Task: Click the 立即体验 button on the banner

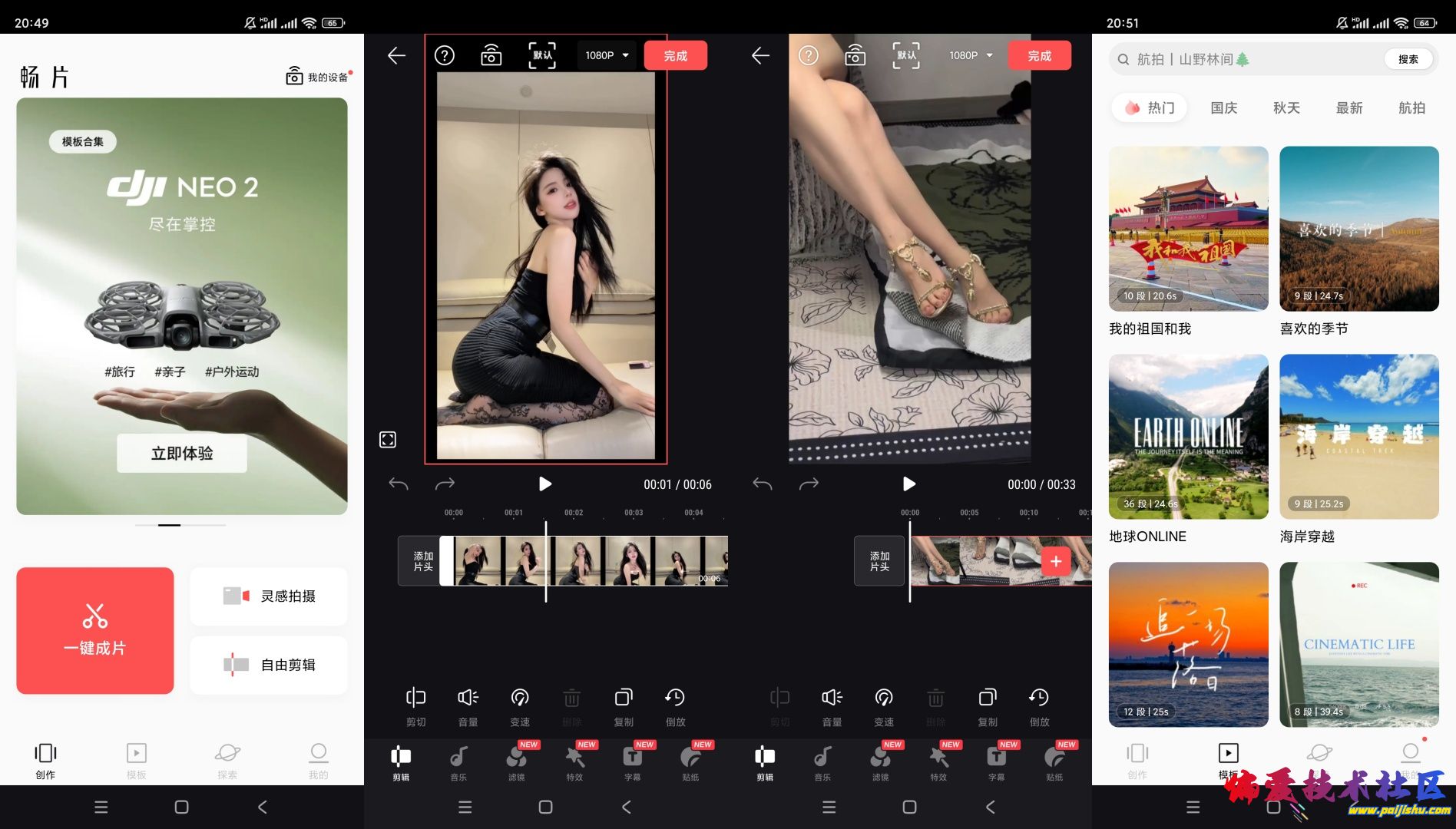Action: coord(182,454)
